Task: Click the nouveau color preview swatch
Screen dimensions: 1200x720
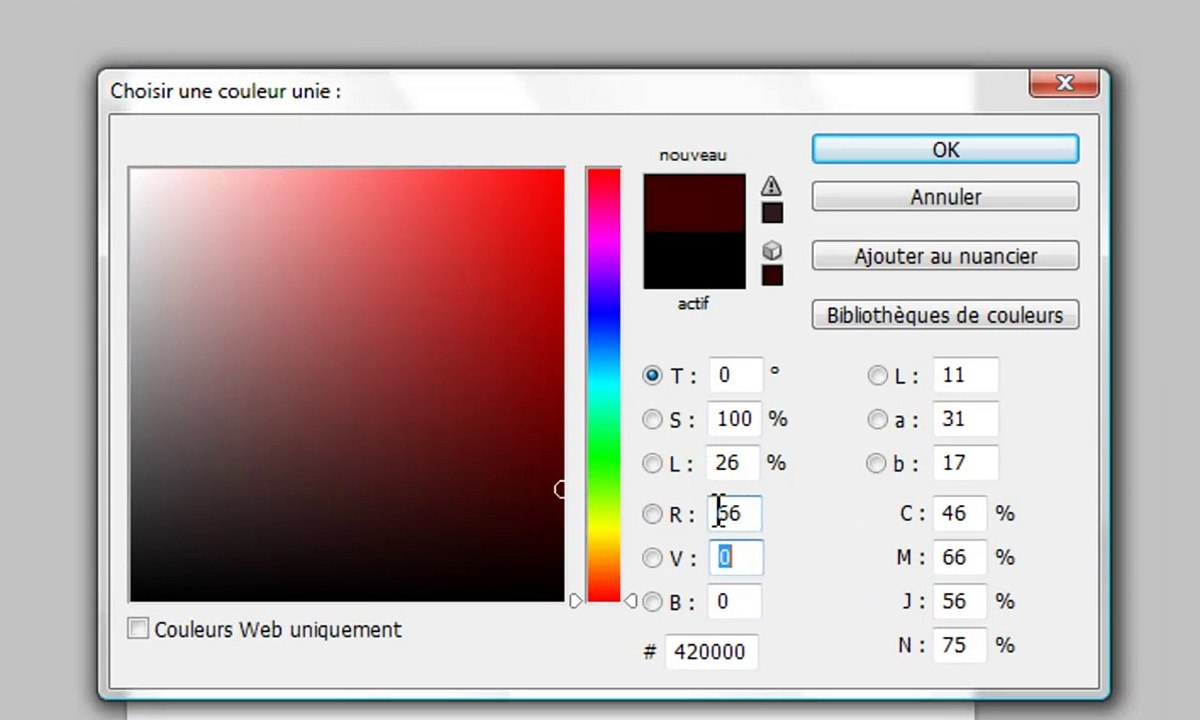Action: (694, 203)
